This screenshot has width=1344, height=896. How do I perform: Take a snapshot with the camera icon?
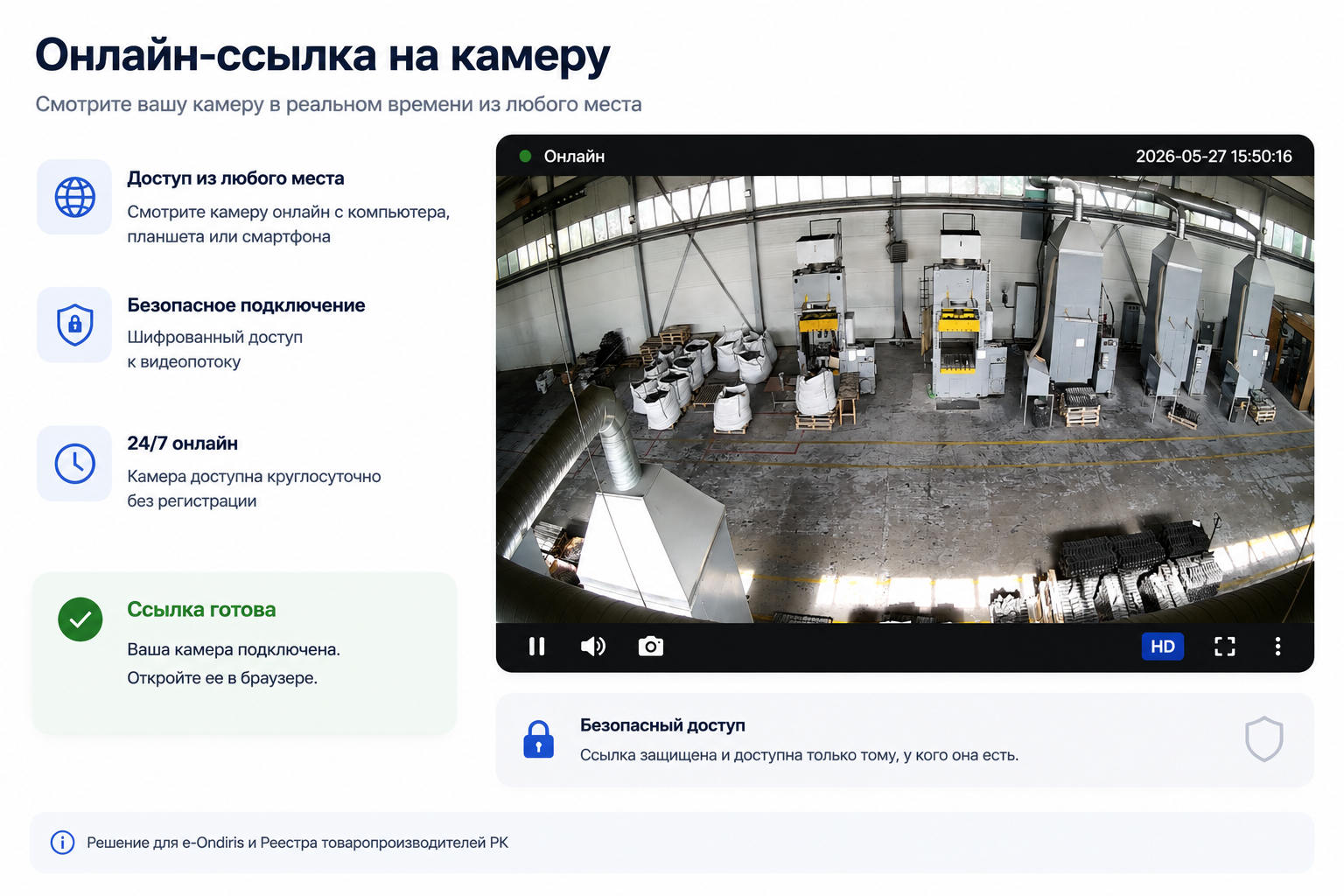[651, 647]
